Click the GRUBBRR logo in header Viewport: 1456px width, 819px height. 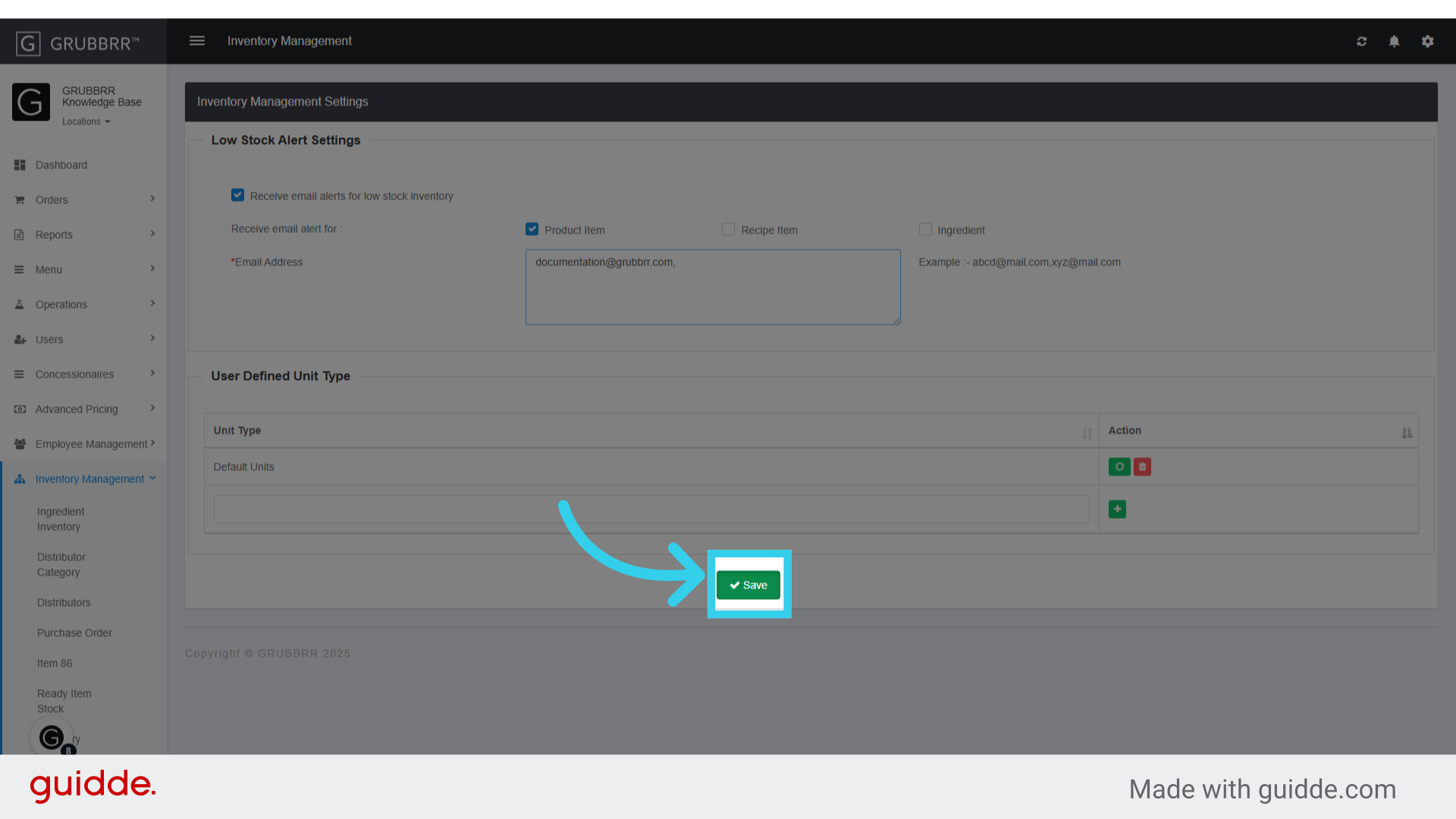click(x=78, y=43)
